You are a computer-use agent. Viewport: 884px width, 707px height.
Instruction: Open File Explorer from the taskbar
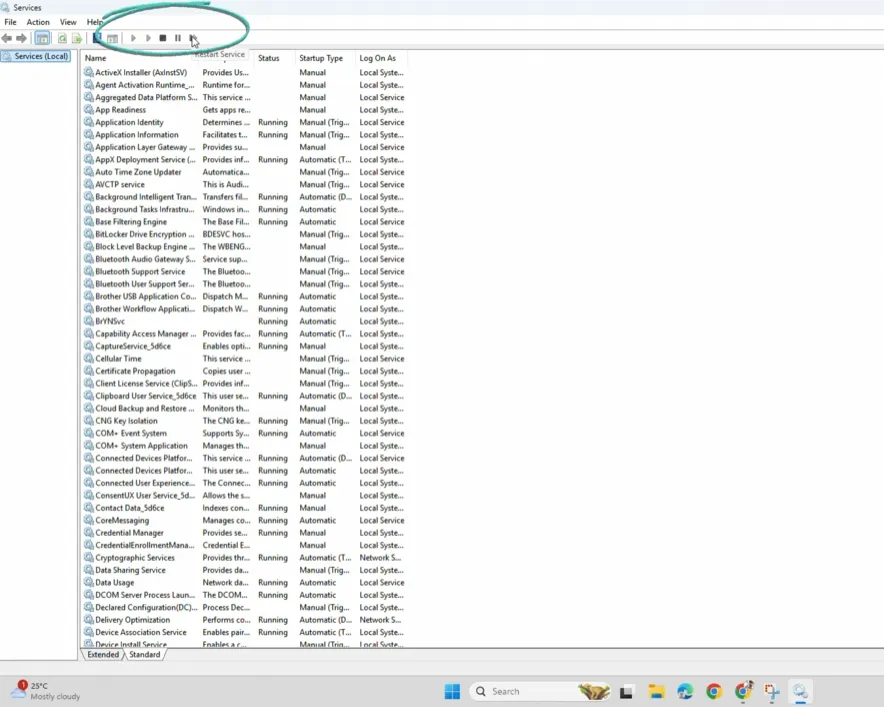point(656,691)
